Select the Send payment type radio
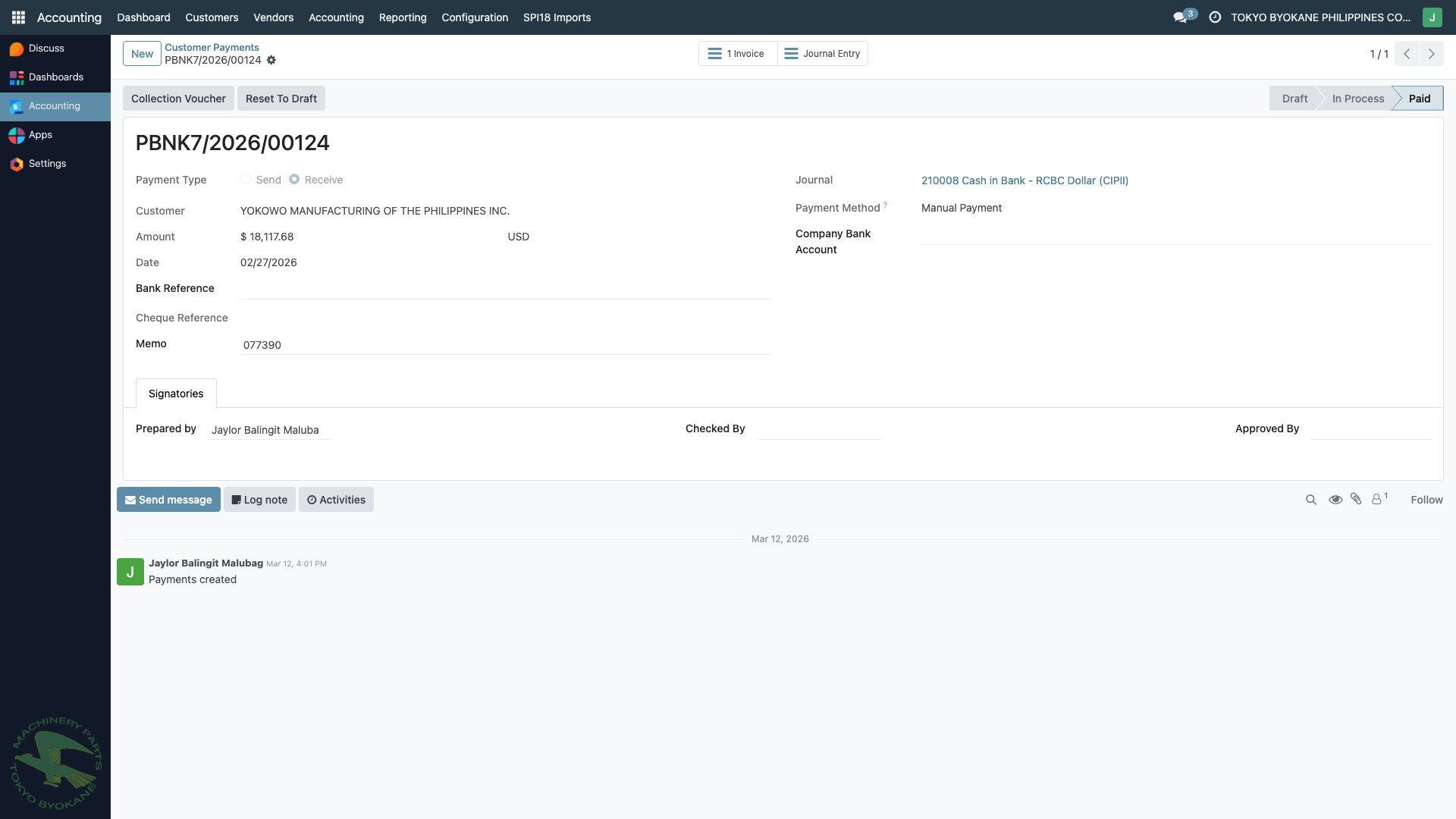Image resolution: width=1456 pixels, height=819 pixels. coord(245,179)
